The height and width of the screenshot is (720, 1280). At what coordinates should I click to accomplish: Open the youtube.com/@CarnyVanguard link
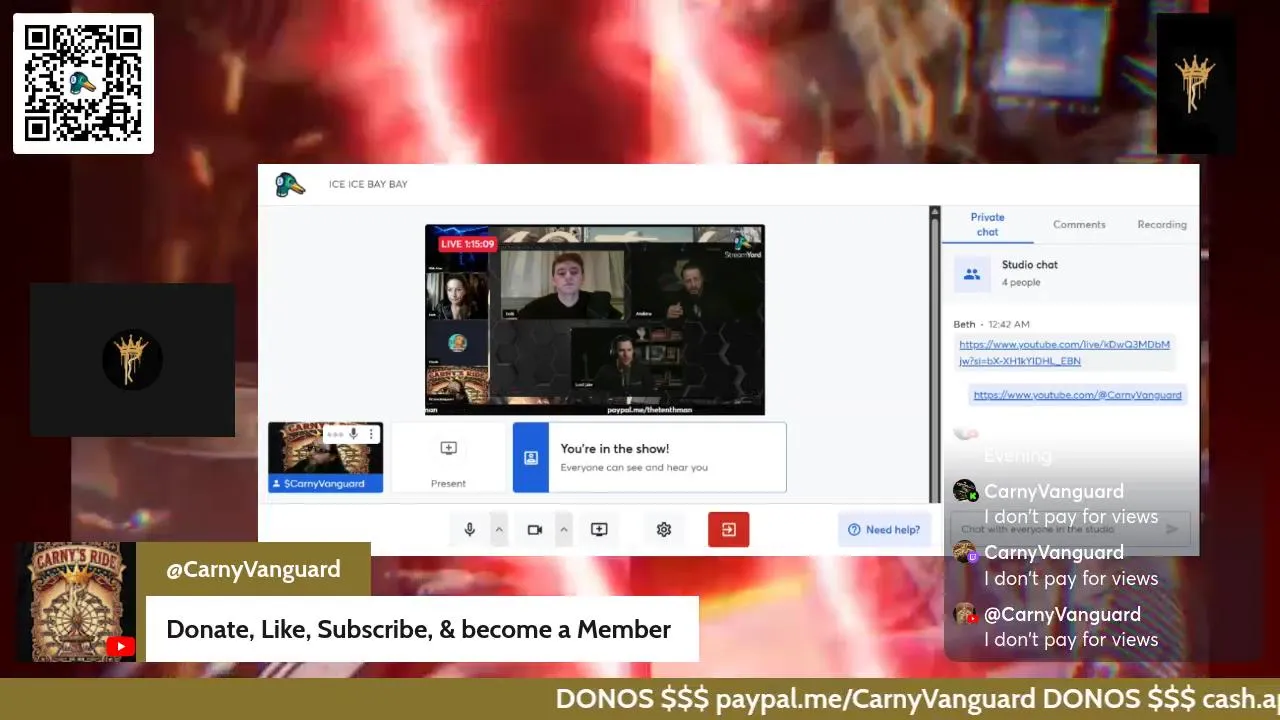1078,395
